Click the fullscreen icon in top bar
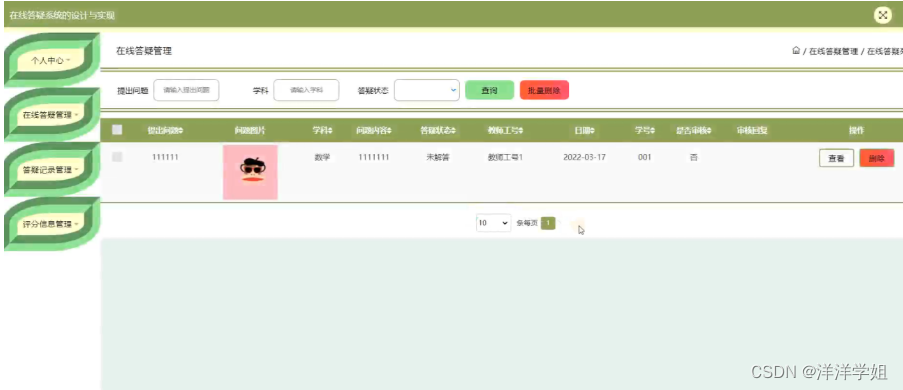Viewport: 903px width, 390px height. (x=882, y=15)
